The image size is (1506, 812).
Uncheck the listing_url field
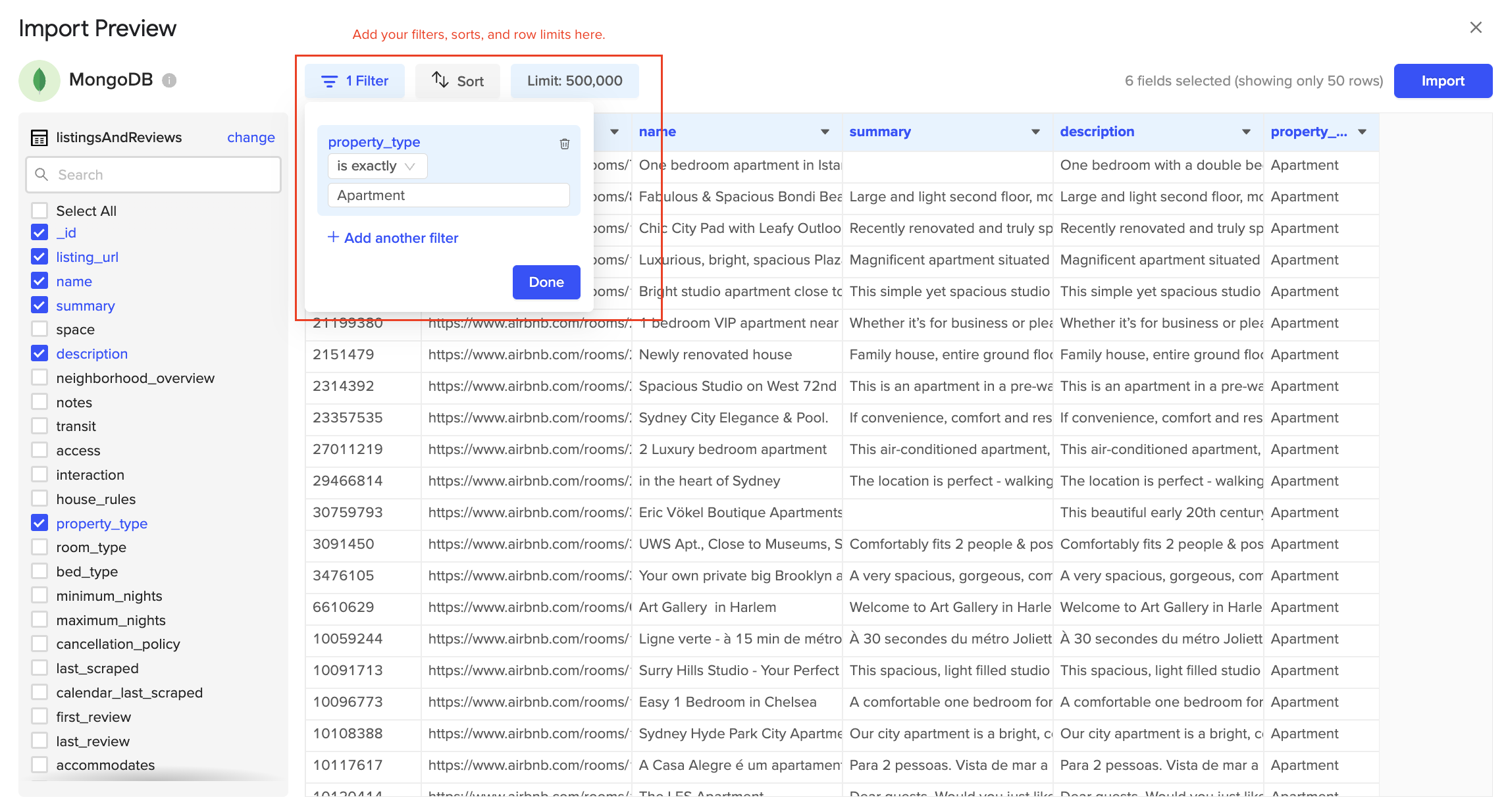click(x=39, y=257)
